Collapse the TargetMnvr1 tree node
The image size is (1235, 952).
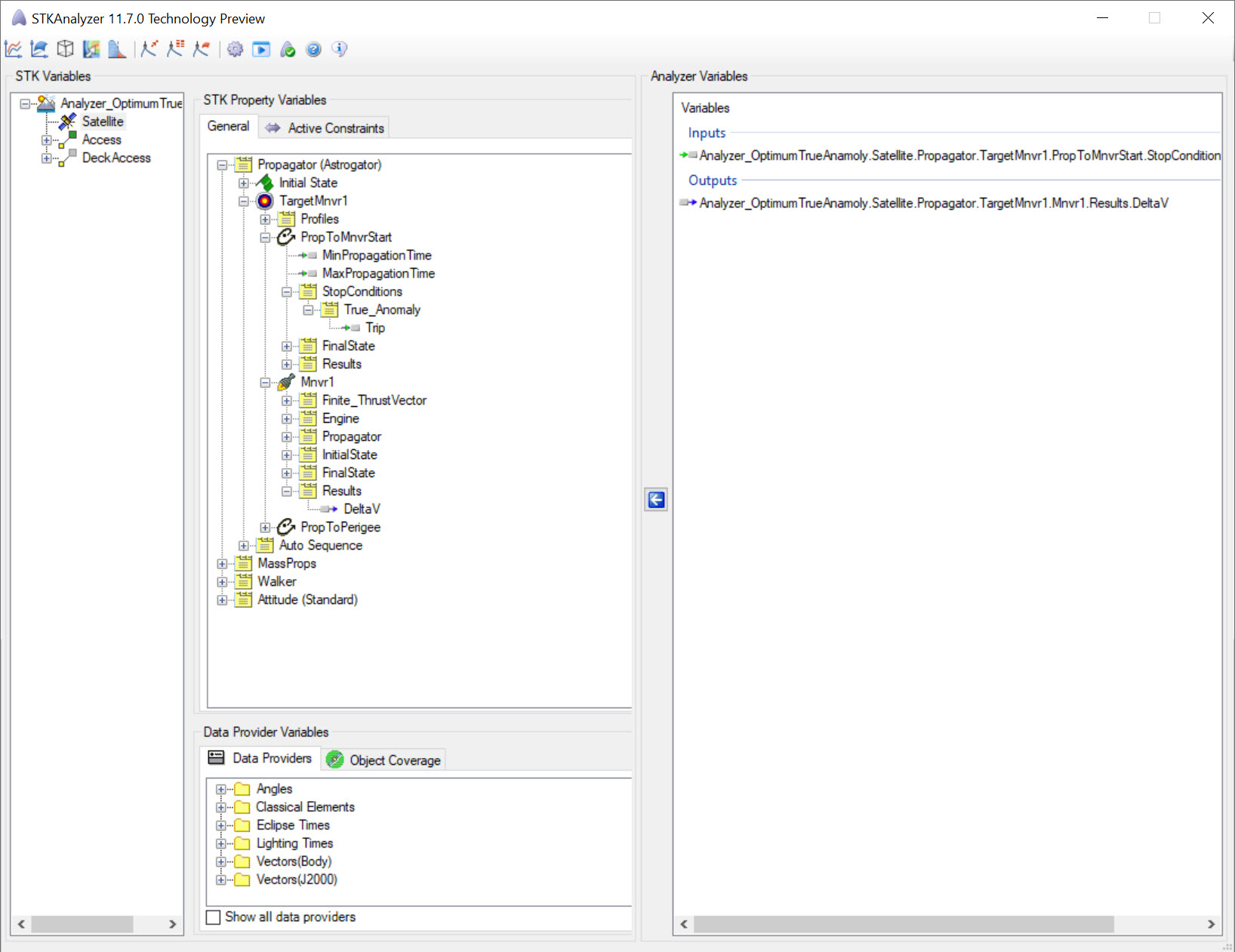[244, 202]
